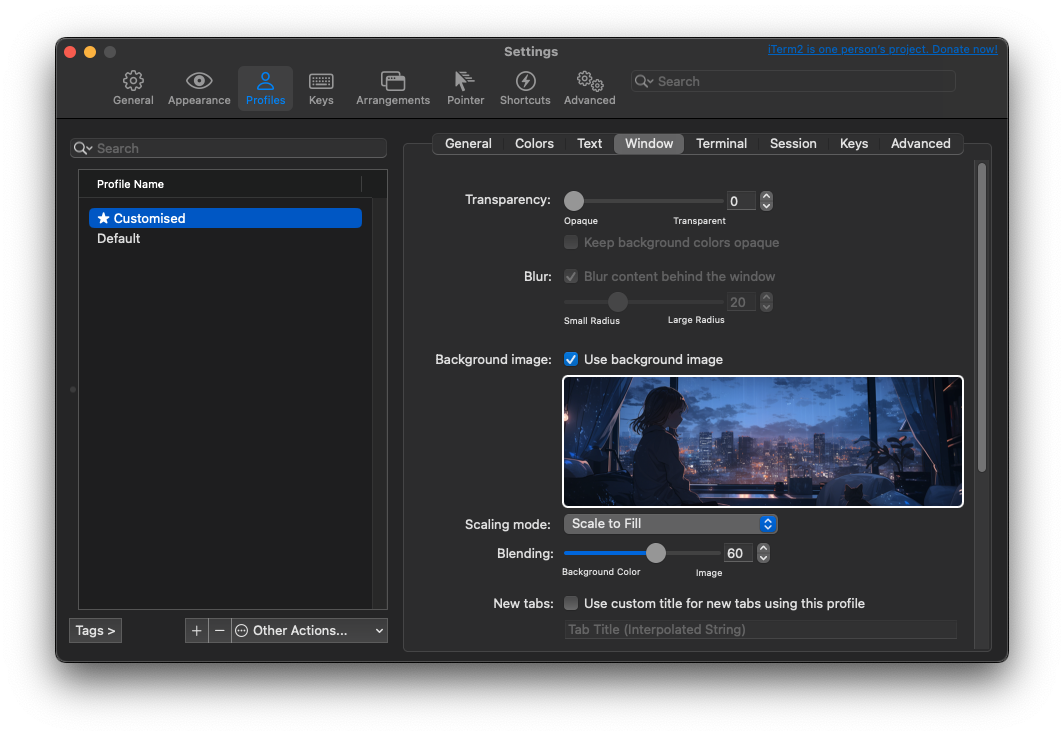Click the window settings vertical scrollbar
Screen dimensions: 1064x736
(x=981, y=317)
